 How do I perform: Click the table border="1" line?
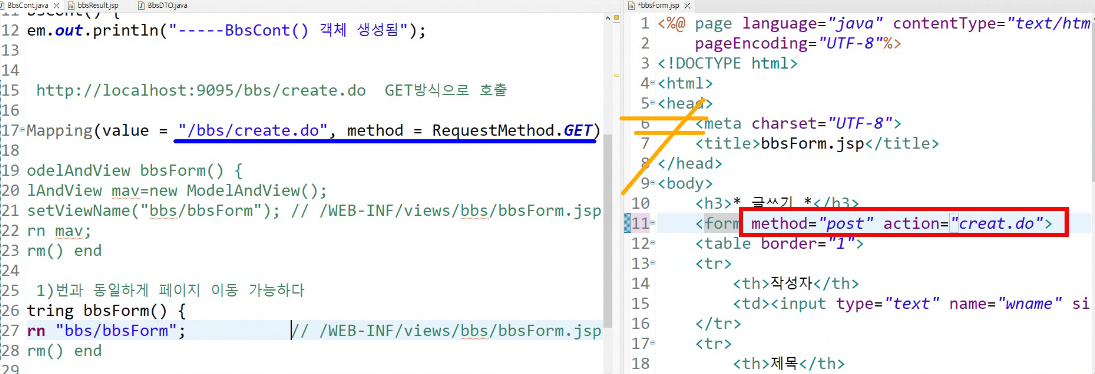click(779, 244)
